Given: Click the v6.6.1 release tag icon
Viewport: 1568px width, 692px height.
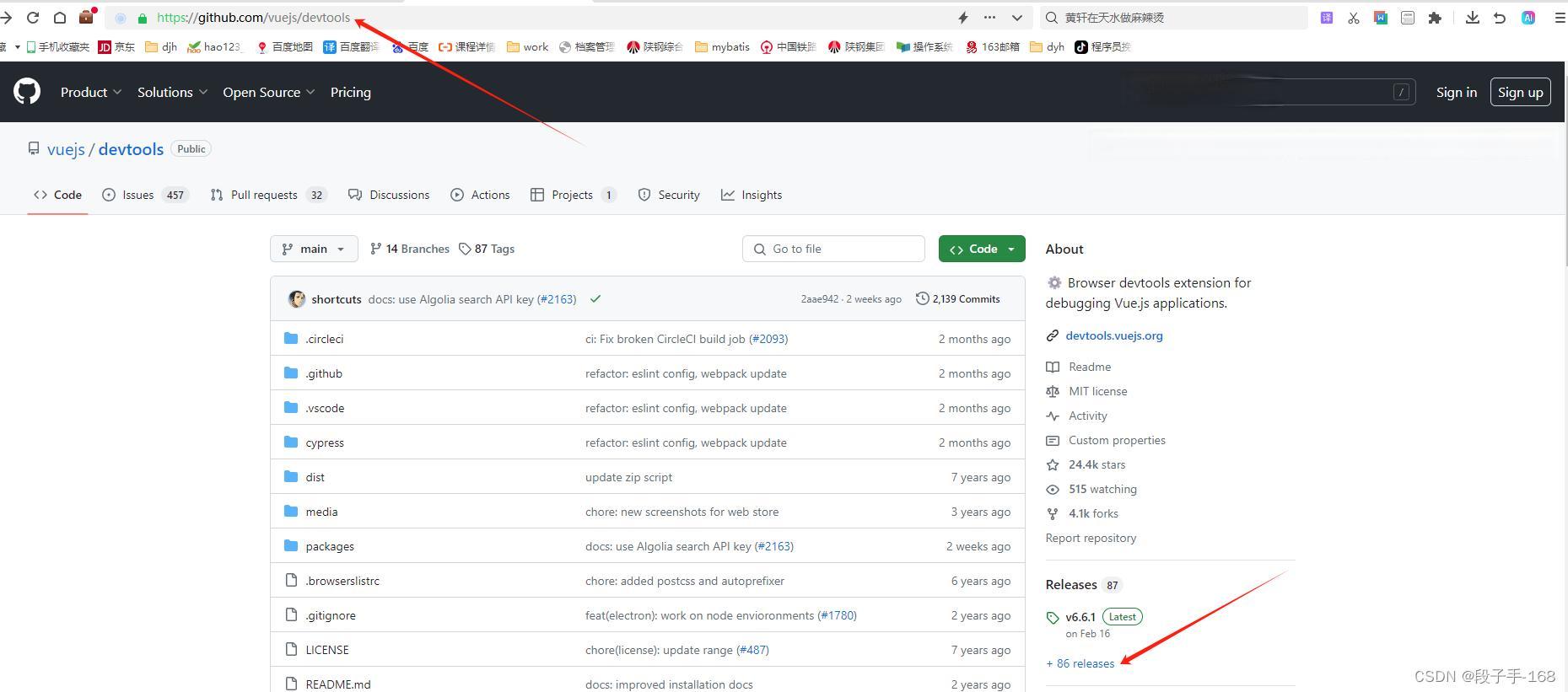Looking at the screenshot, I should click(x=1053, y=618).
